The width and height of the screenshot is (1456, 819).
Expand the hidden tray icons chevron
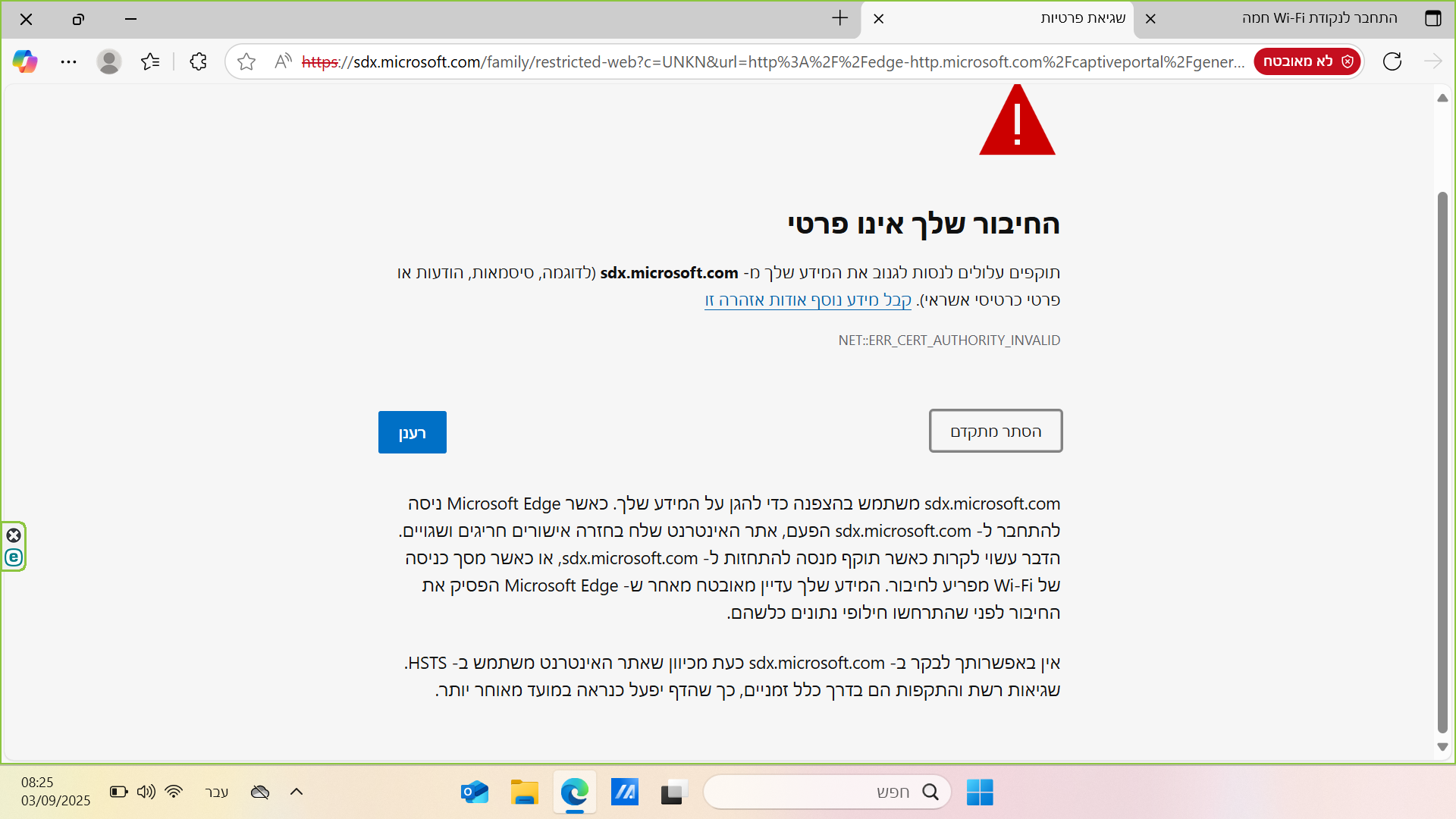coord(297,792)
